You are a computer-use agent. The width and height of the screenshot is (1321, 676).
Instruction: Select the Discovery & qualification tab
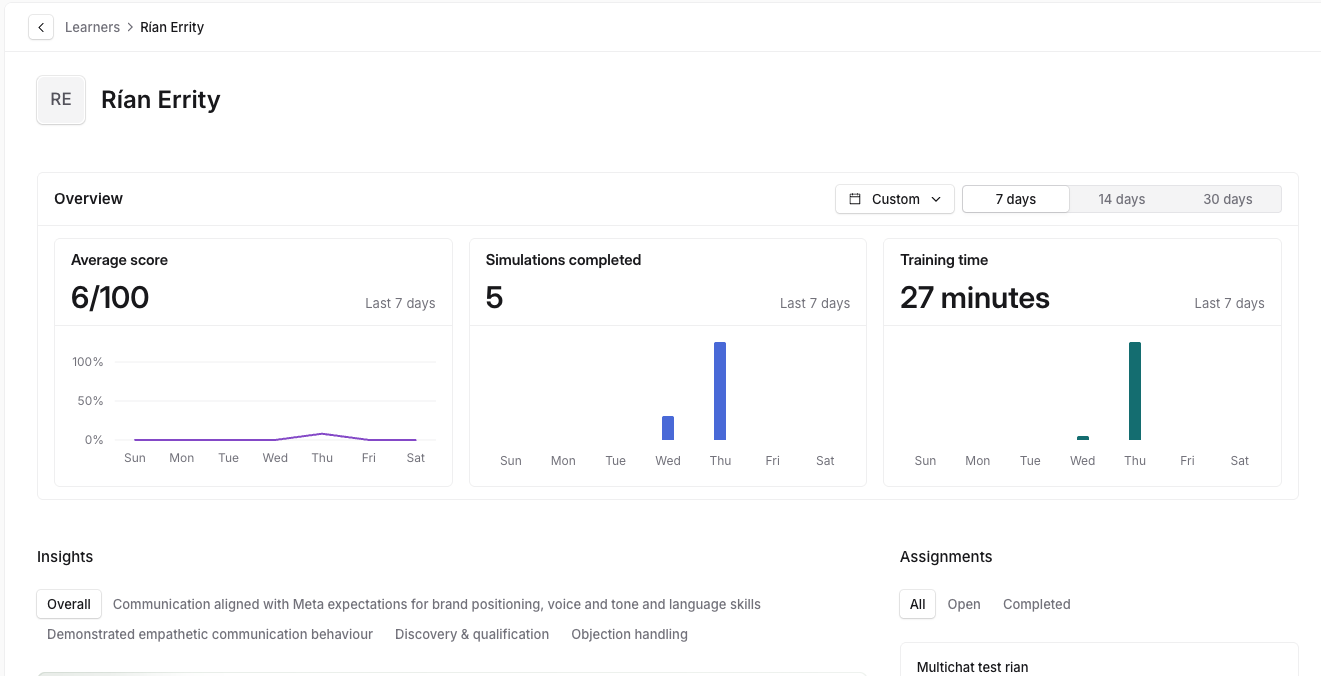[x=472, y=634]
